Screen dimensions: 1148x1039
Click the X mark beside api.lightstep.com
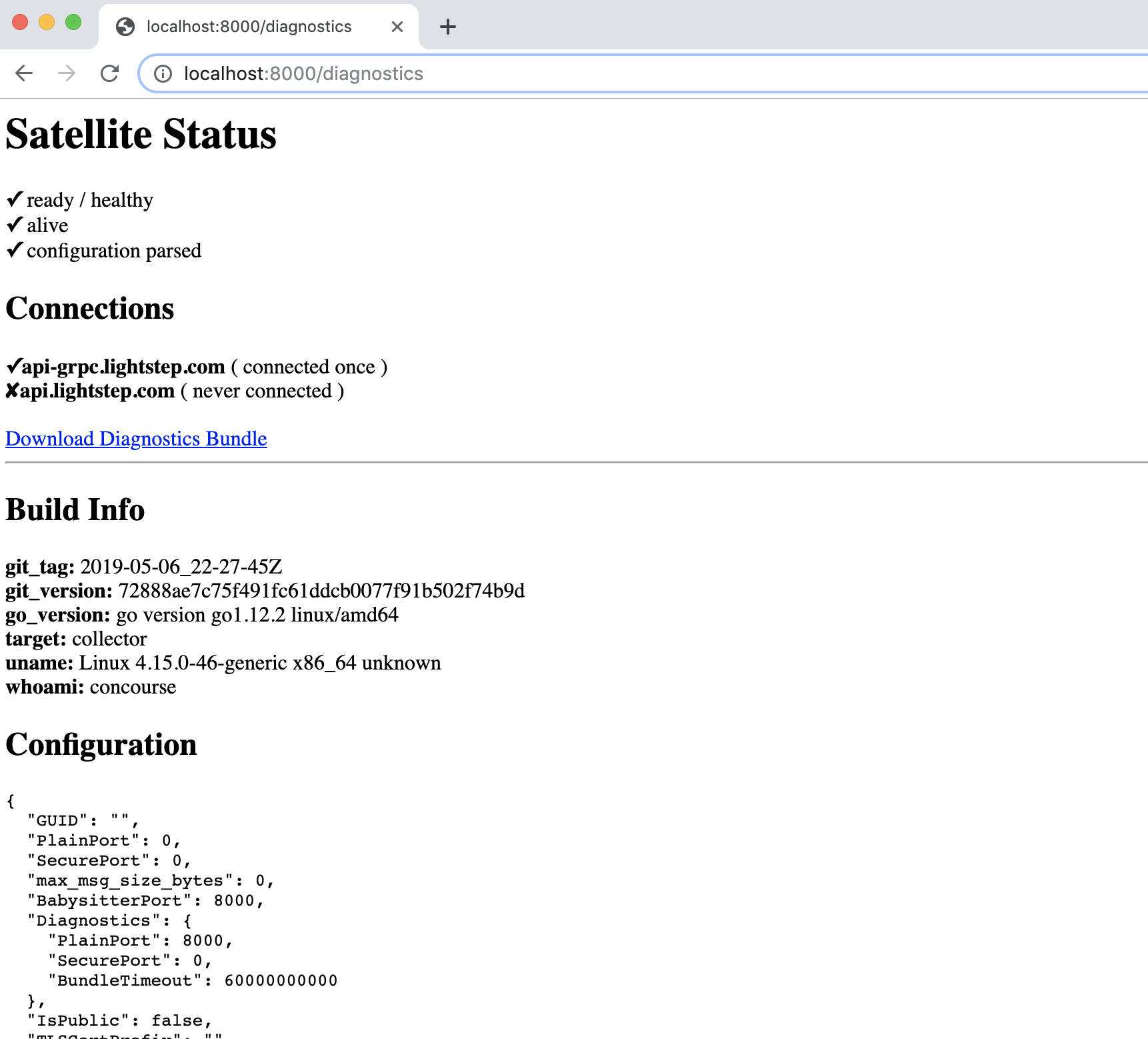point(12,391)
